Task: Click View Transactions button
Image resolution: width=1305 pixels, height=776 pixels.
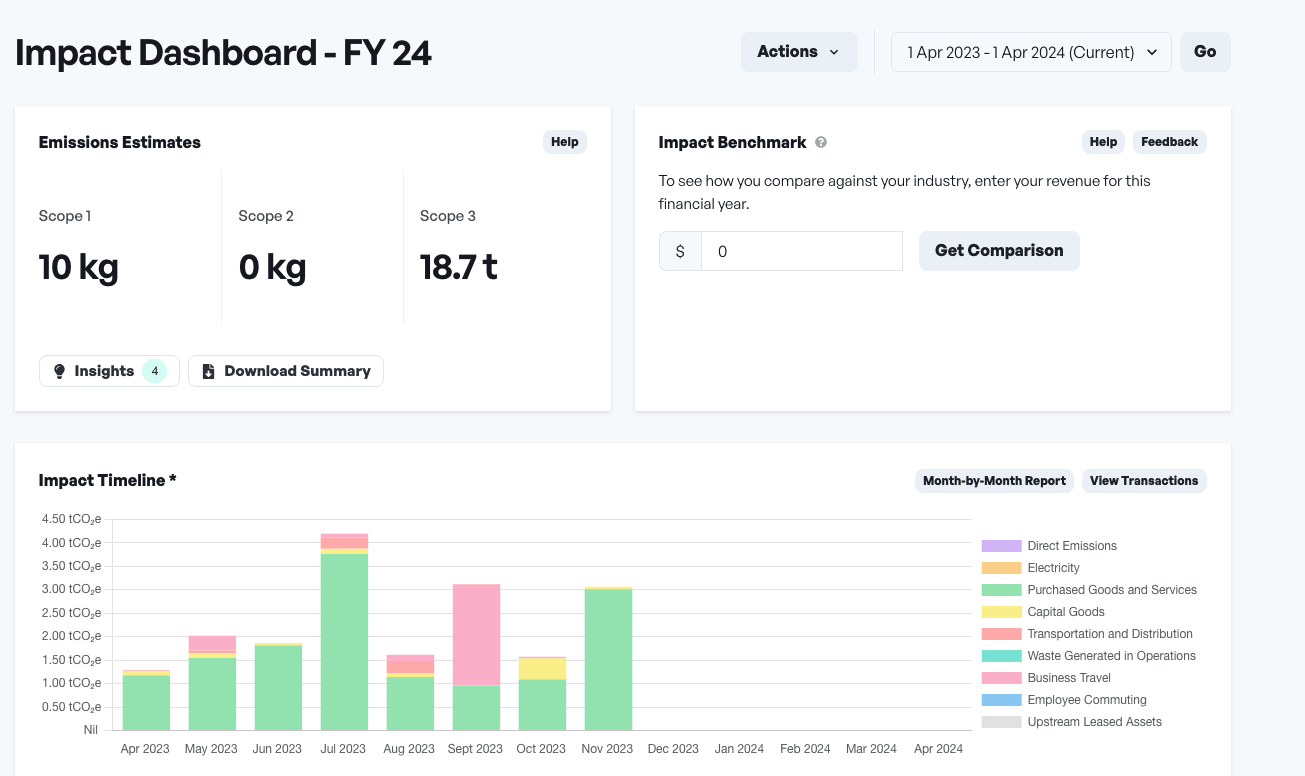Action: (1143, 481)
